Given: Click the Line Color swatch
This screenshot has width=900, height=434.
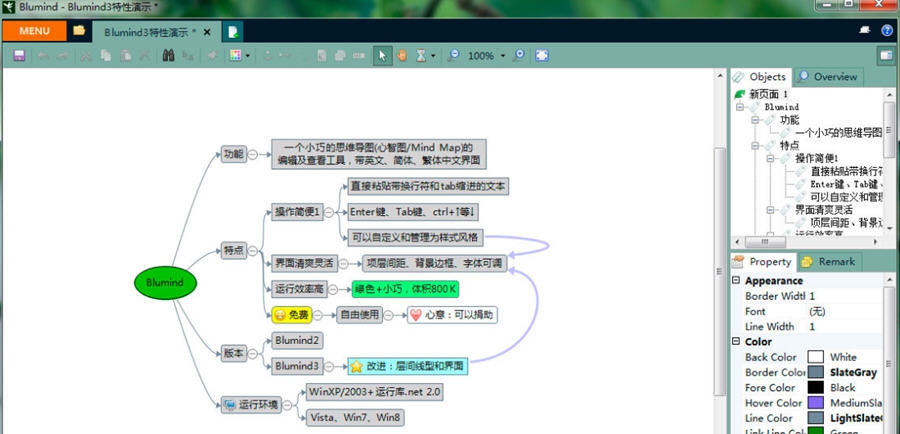Looking at the screenshot, I should coord(816,418).
